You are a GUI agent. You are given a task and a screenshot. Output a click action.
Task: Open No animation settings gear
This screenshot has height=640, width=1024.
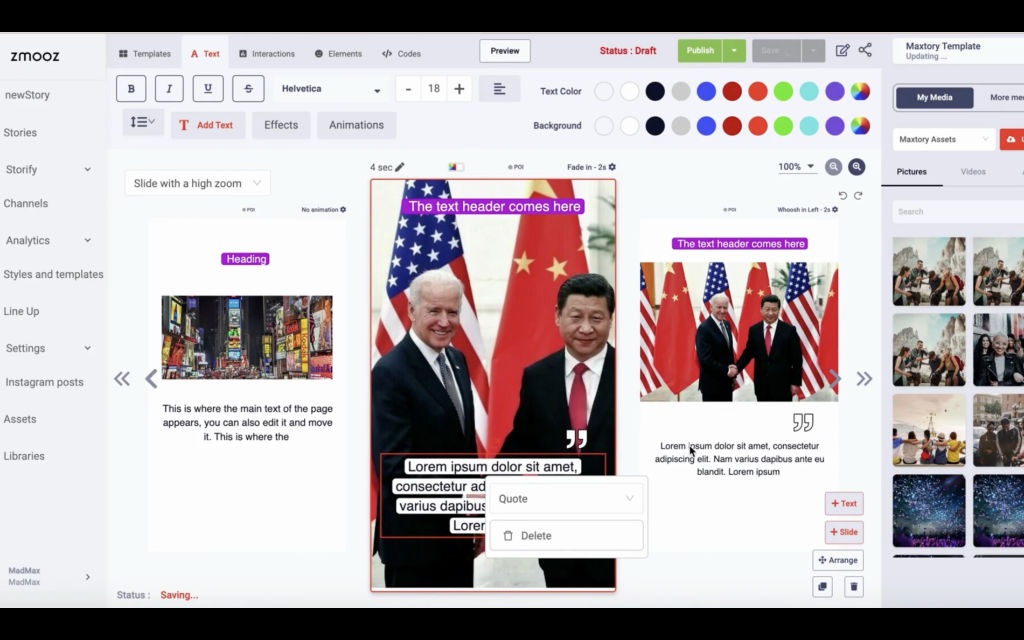pyautogui.click(x=343, y=210)
